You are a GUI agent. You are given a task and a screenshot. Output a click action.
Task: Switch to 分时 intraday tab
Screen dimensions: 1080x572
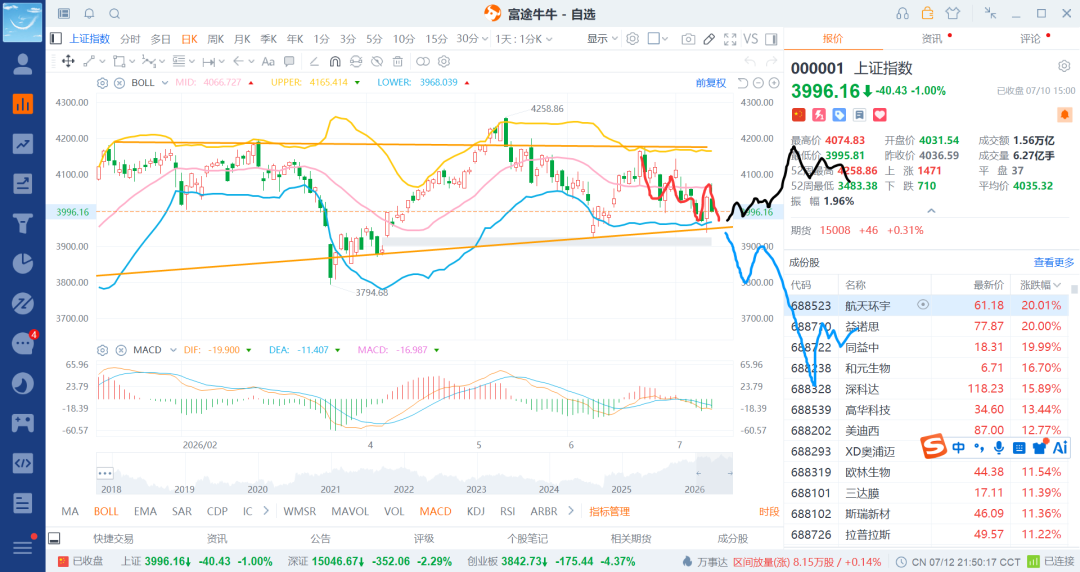pos(130,39)
